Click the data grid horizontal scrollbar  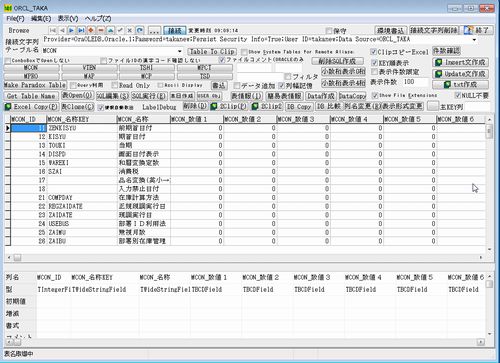click(x=245, y=257)
